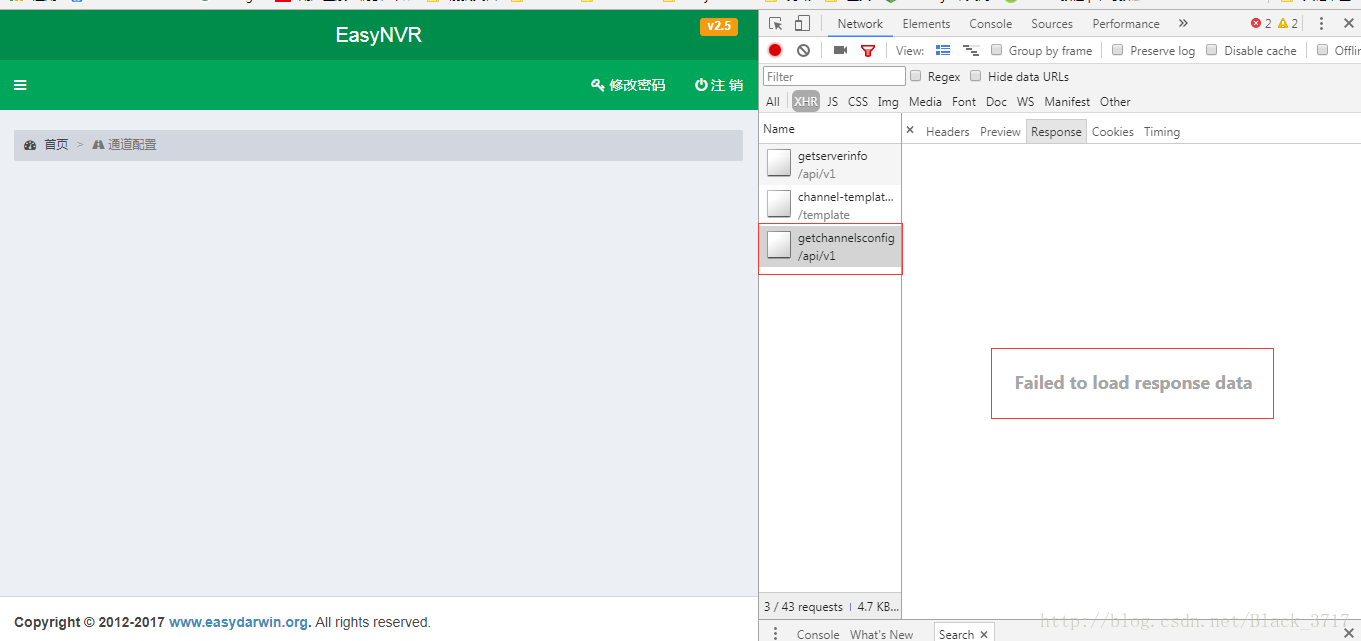Check the Disable cache checkbox

pyautogui.click(x=1212, y=50)
